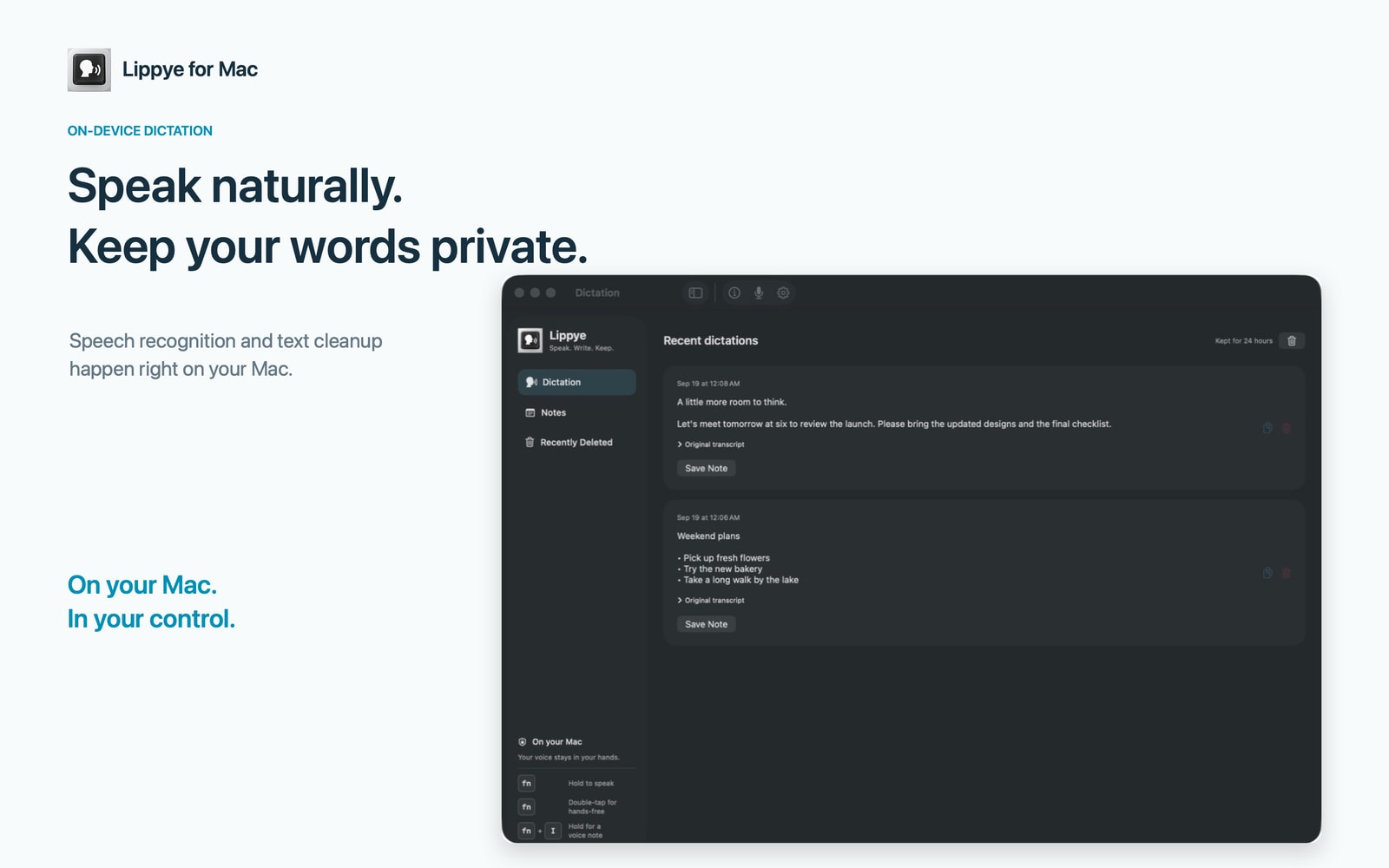Toggle the sidebar panel icon
Image resolution: width=1389 pixels, height=868 pixels.
pyautogui.click(x=695, y=293)
